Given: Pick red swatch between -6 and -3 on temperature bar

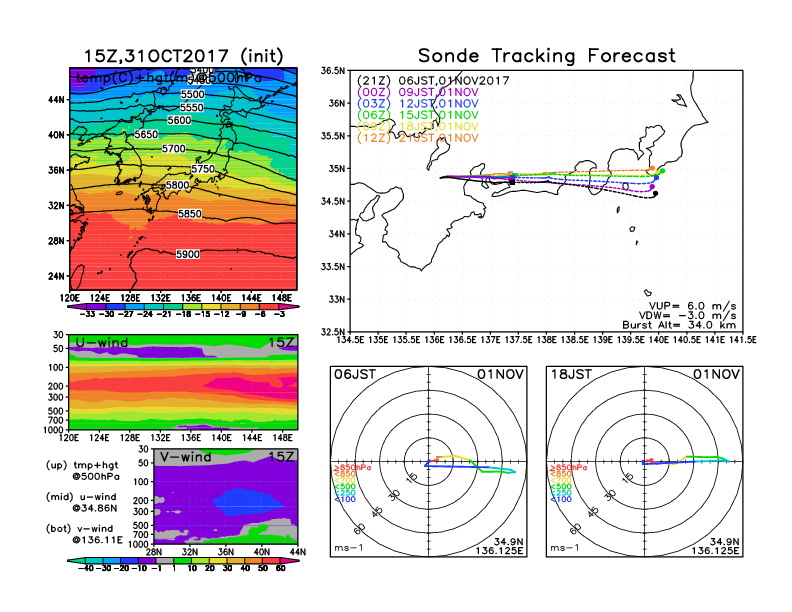Looking at the screenshot, I should (268, 307).
